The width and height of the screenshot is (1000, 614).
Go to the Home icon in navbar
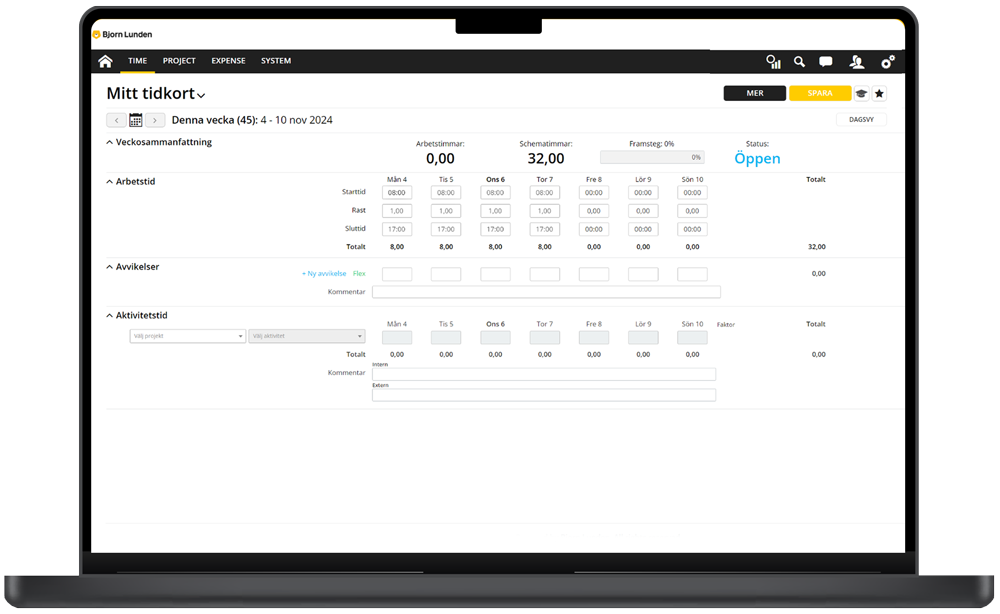coord(105,61)
